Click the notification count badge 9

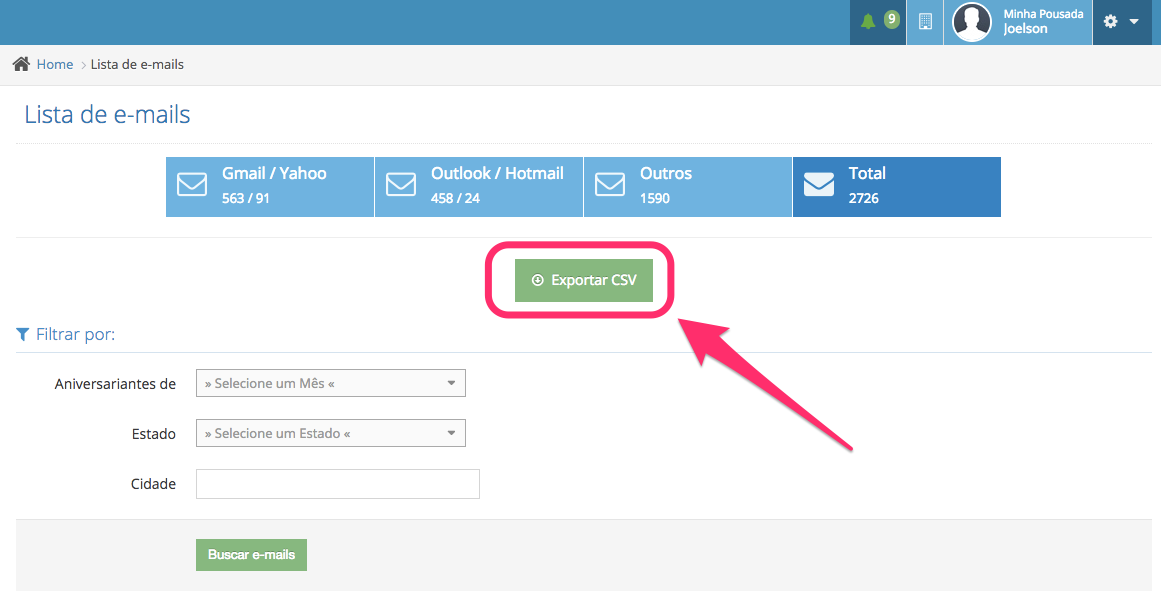pos(891,19)
